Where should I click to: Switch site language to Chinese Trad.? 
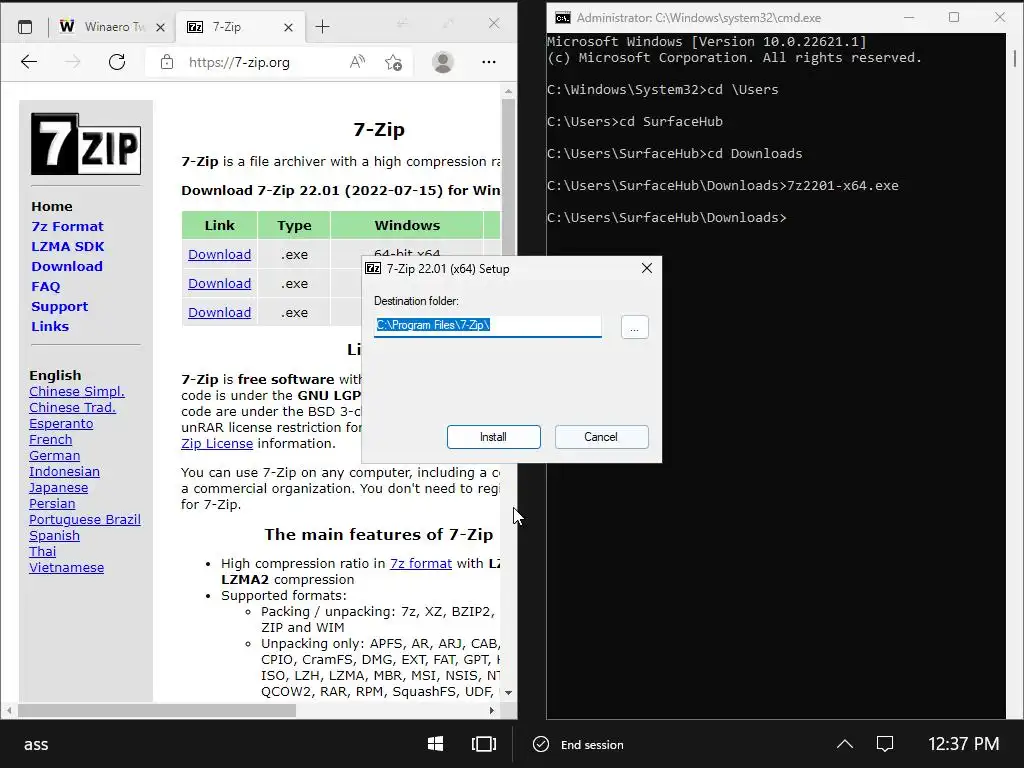click(72, 408)
